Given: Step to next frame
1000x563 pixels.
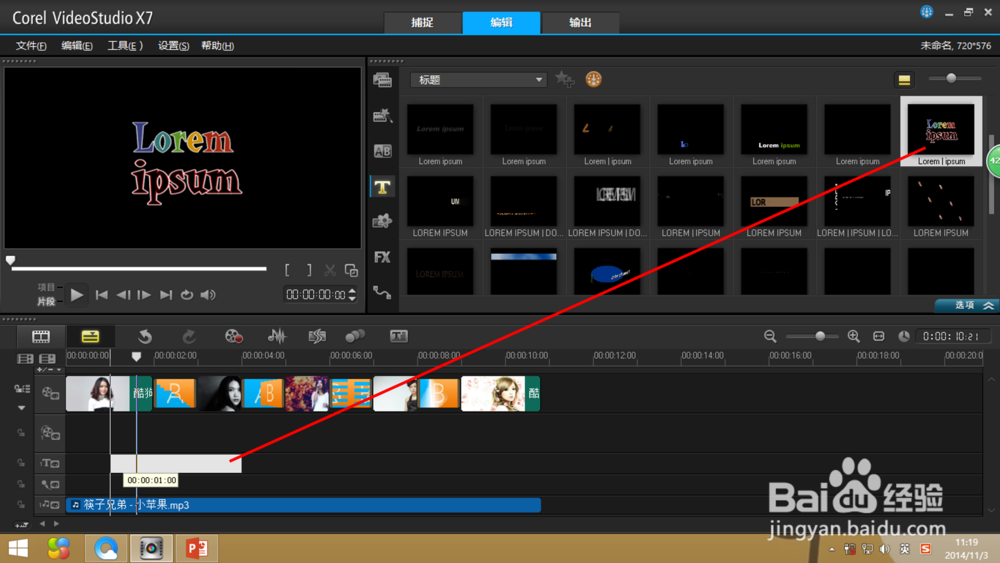Looking at the screenshot, I should click(x=145, y=295).
